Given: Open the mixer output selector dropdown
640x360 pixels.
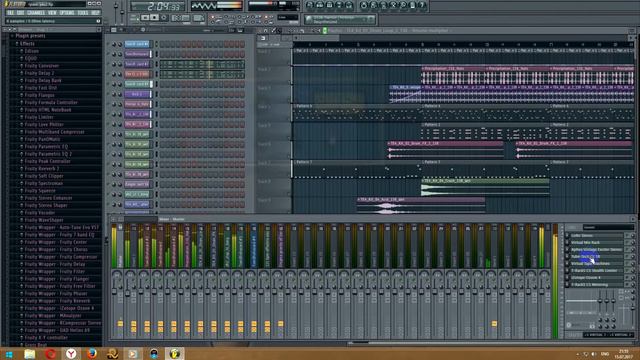Looking at the screenshot, I should coord(608,335).
